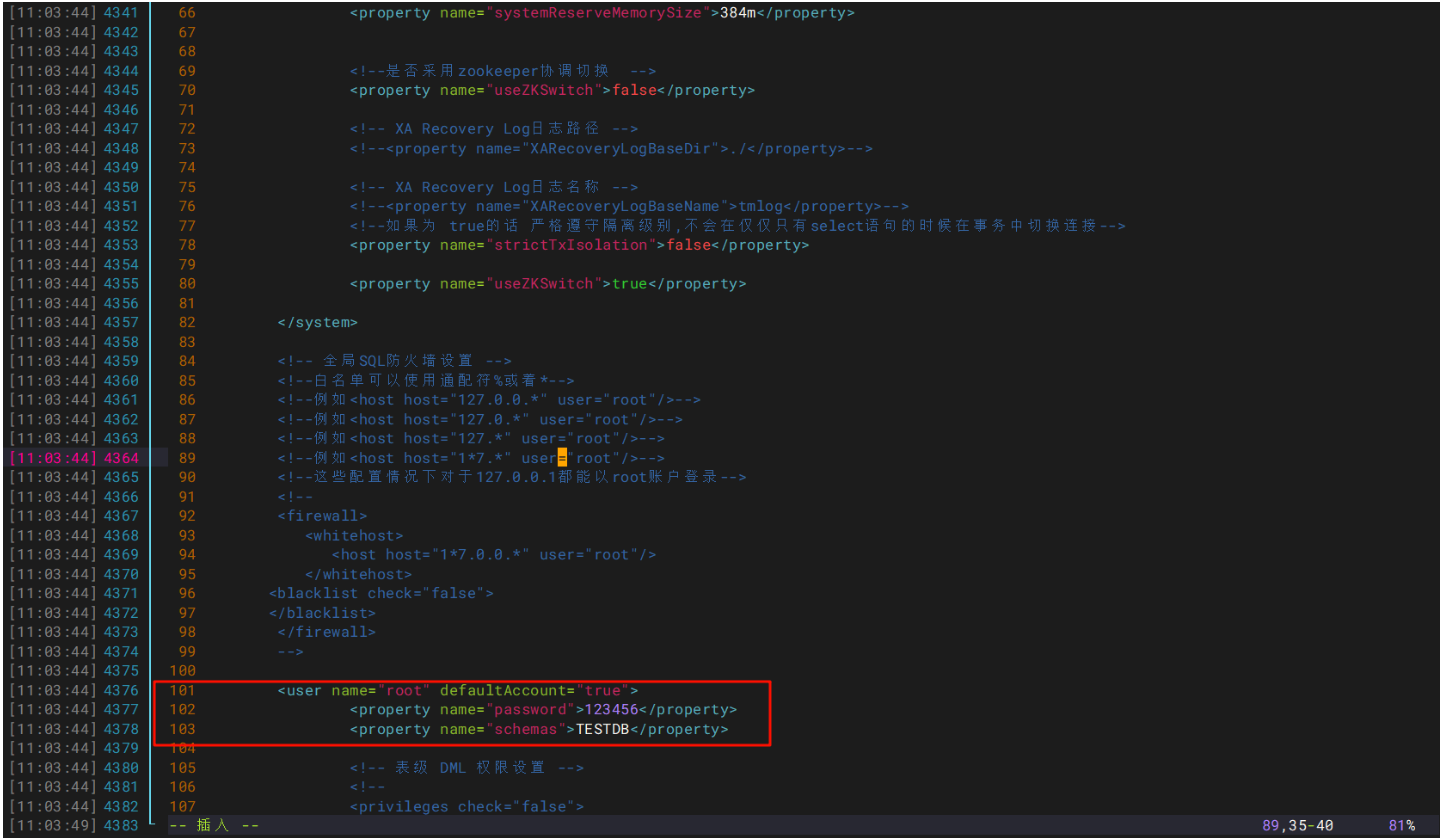1446x838 pixels.
Task: Click the <blacklist check="false"> tag
Action: [x=381, y=594]
